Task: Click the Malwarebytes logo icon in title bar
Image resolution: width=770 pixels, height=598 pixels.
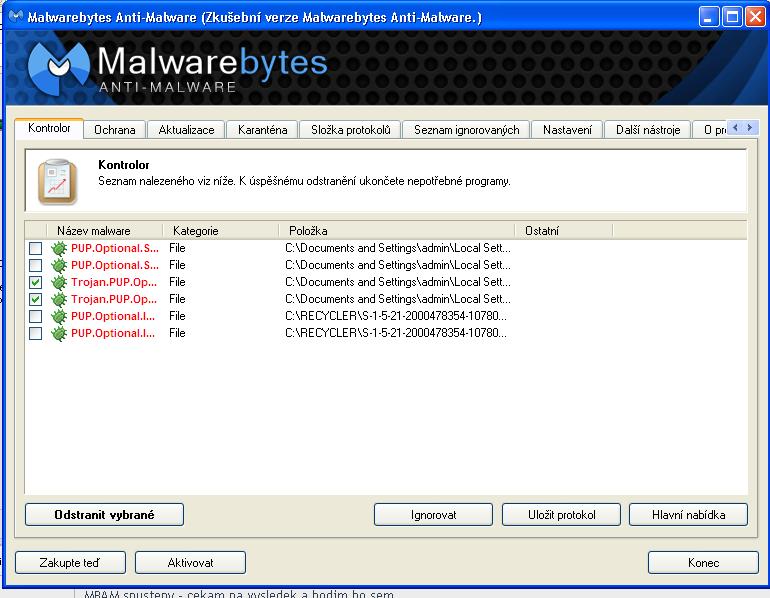Action: (16, 17)
